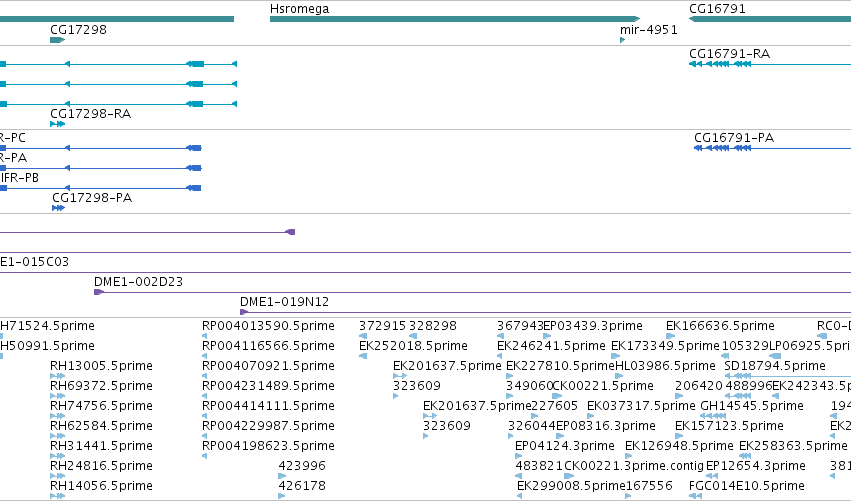Click the EP08316.3prime EST label
This screenshot has width=851, height=501.
pos(606,427)
